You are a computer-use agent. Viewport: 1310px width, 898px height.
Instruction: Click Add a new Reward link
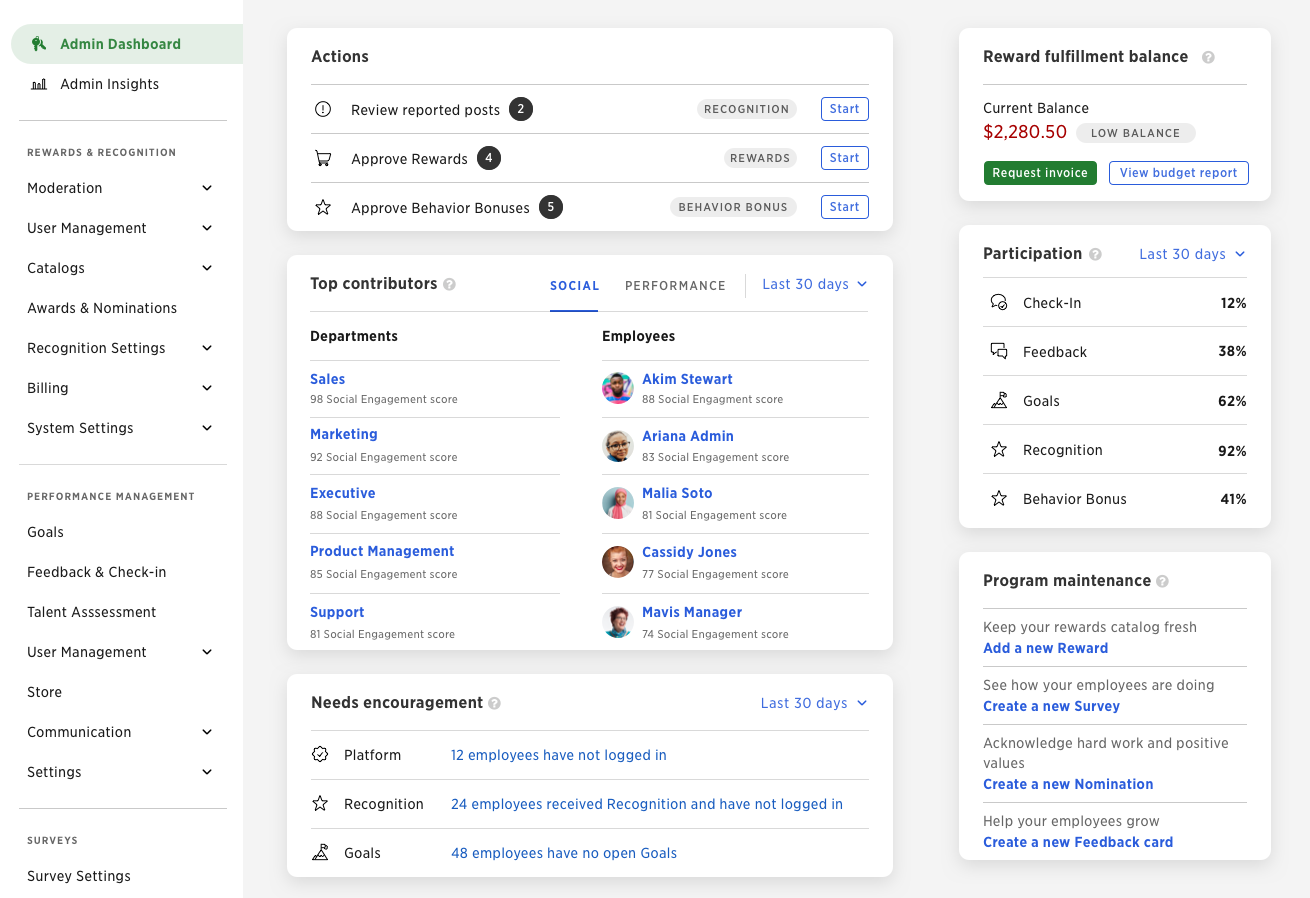(x=1046, y=648)
